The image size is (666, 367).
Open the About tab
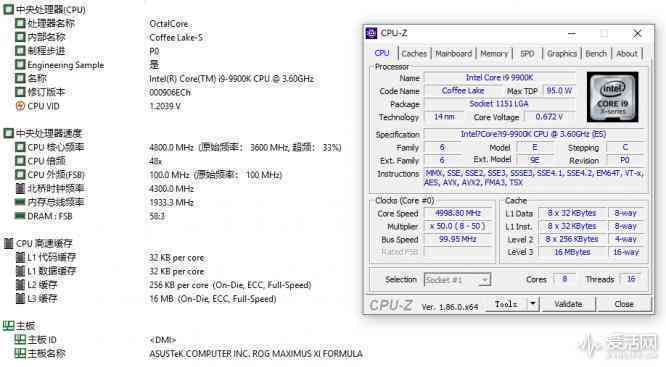627,54
